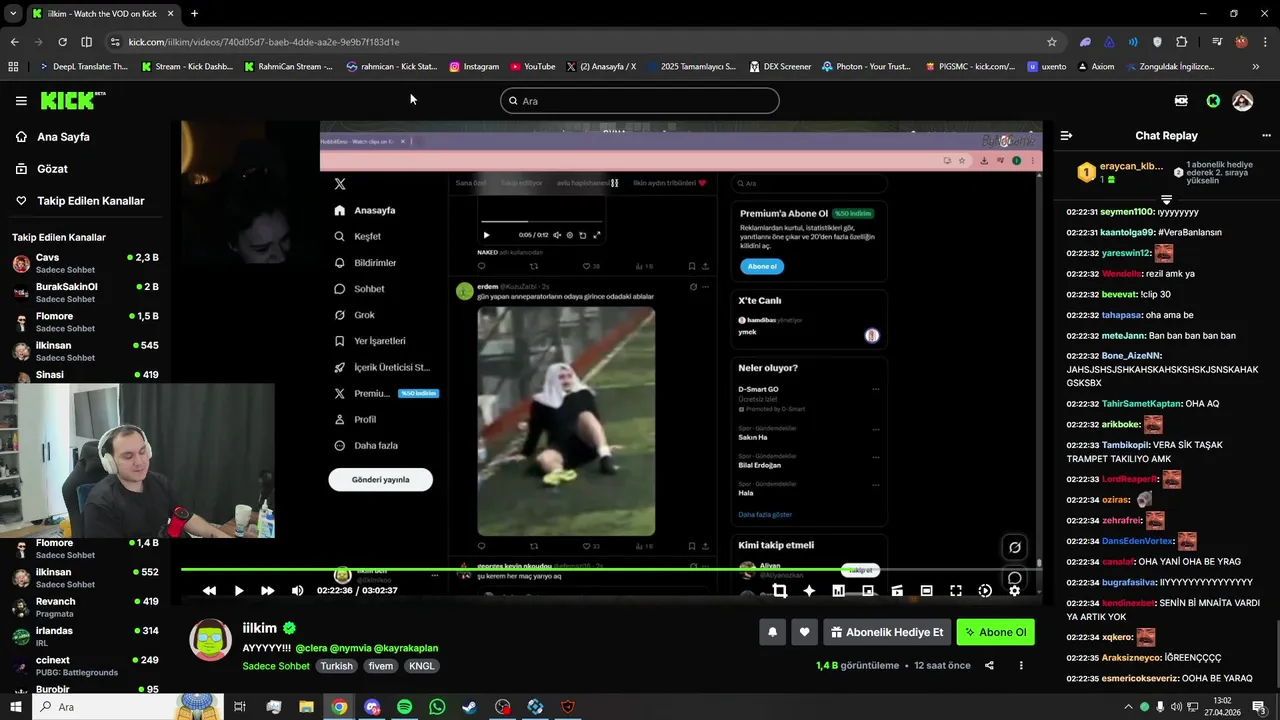The image size is (1280, 720).
Task: Open Takip Edilen Kanallar in sidebar
Action: 91,201
